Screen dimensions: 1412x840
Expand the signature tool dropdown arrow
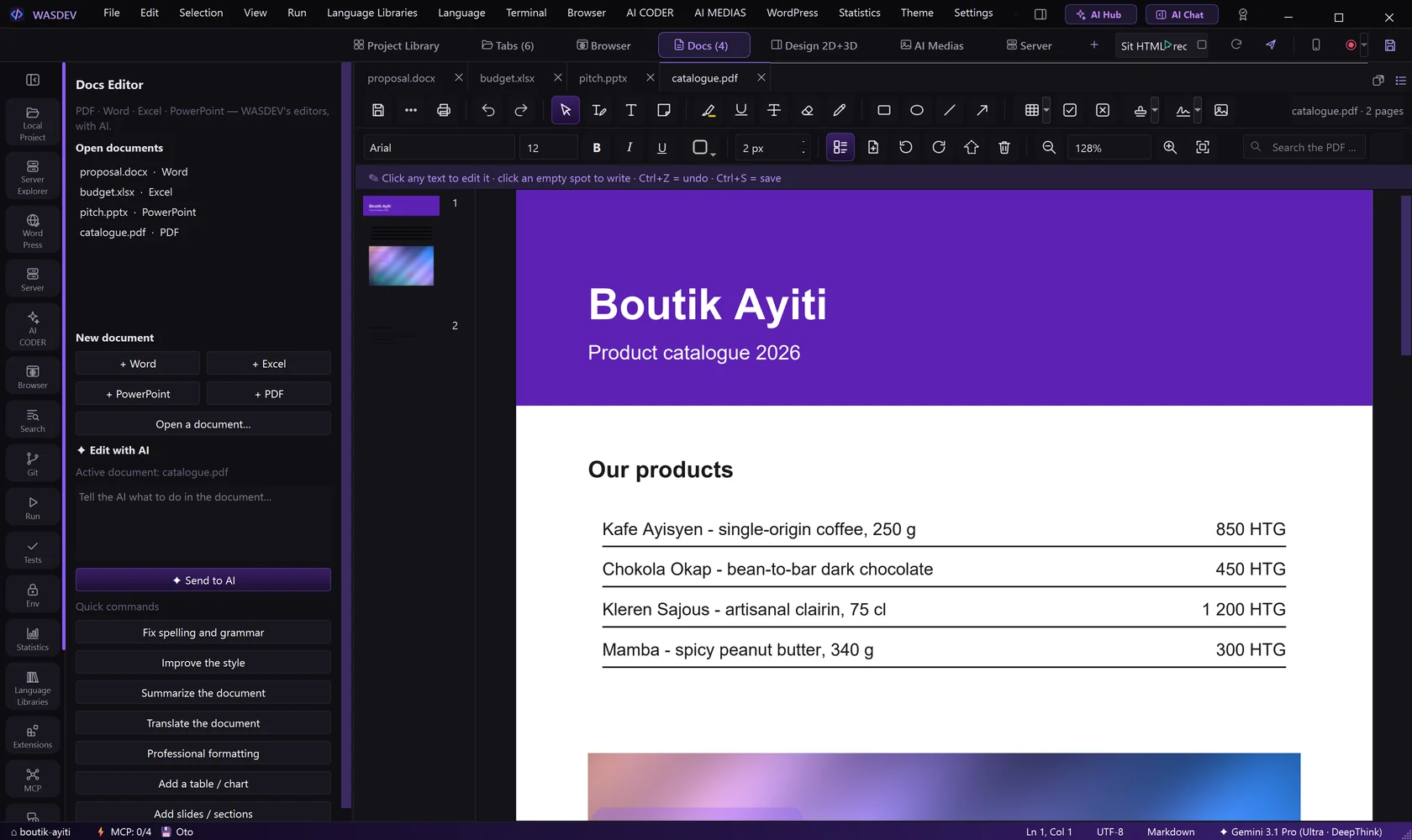coord(1198,110)
